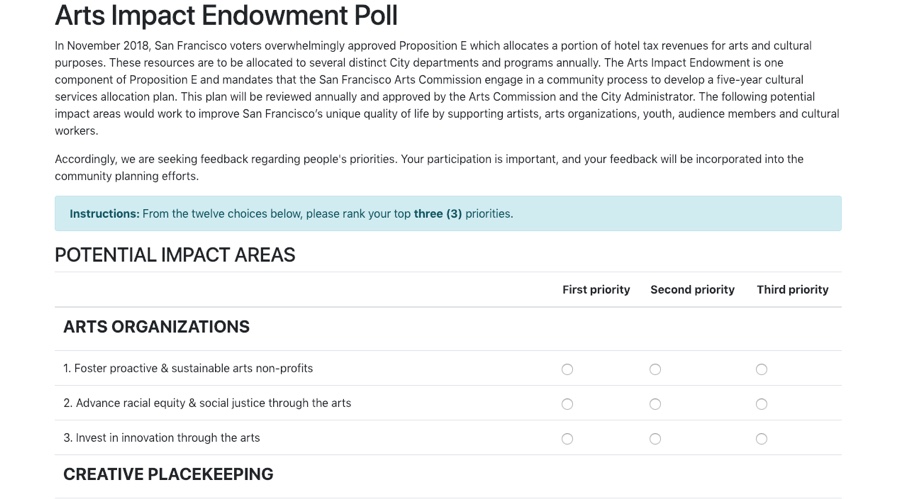
Task: Mark racial equity as First priority
Action: click(567, 404)
